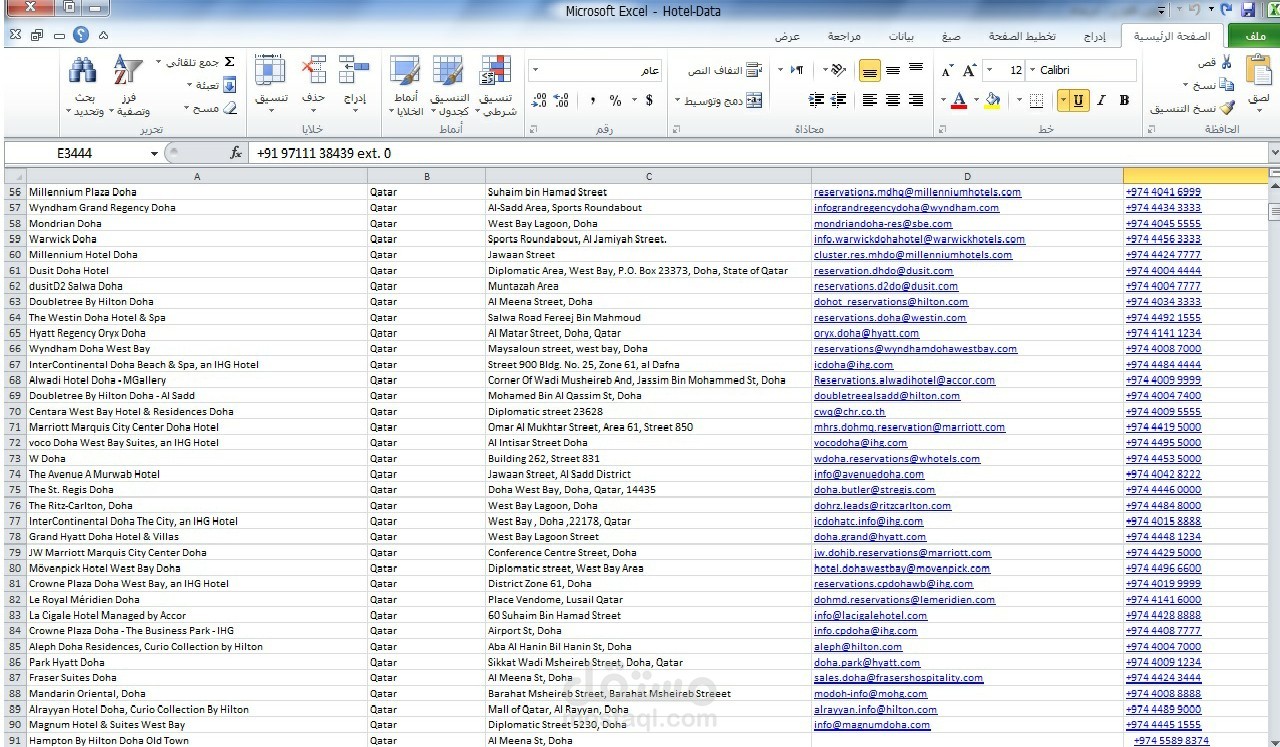Click the Cut (قص) scissors icon

pos(1226,62)
